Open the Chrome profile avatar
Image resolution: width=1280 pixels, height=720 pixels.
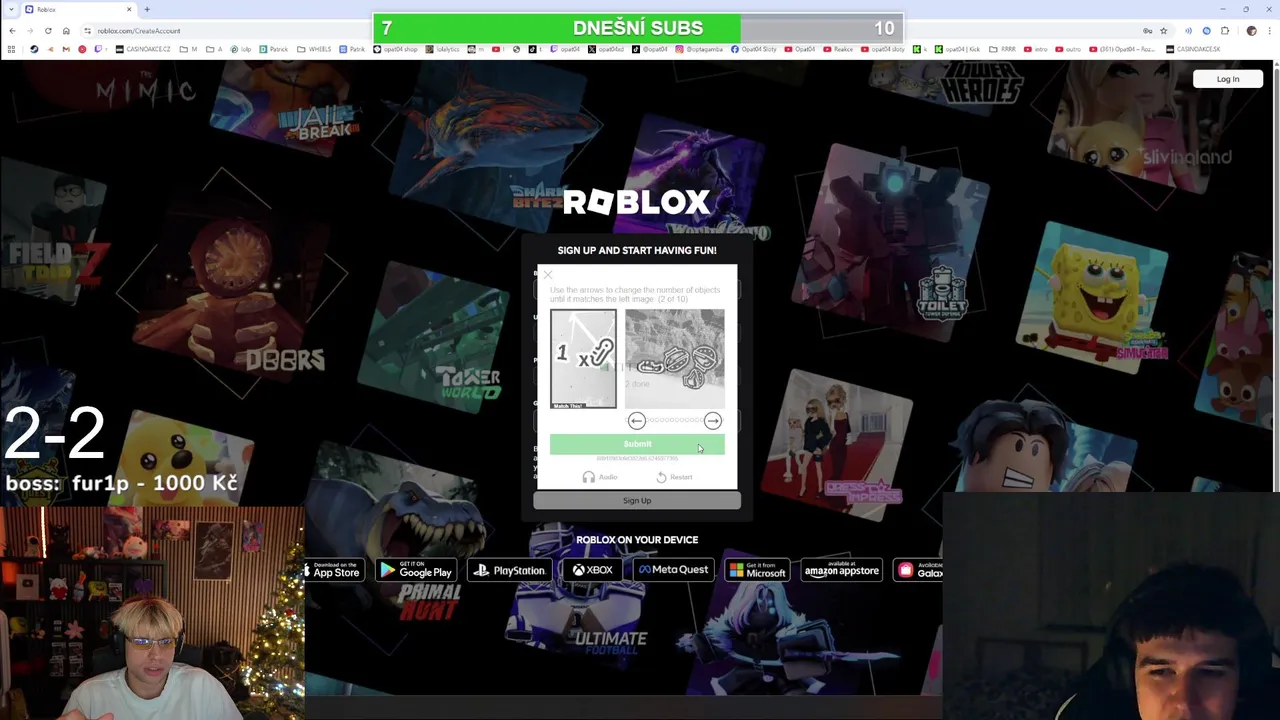click(x=1251, y=31)
